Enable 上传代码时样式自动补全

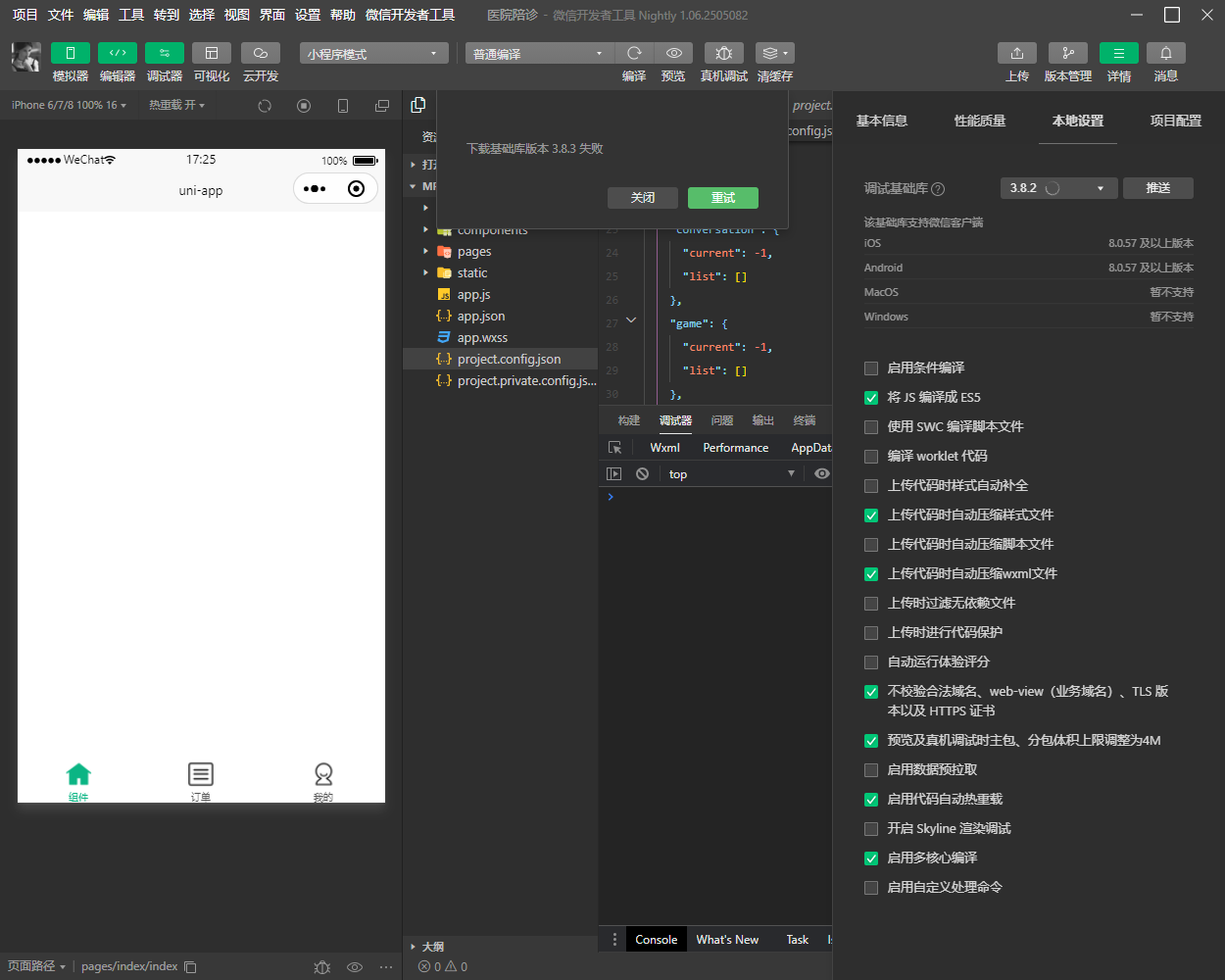[x=871, y=486]
